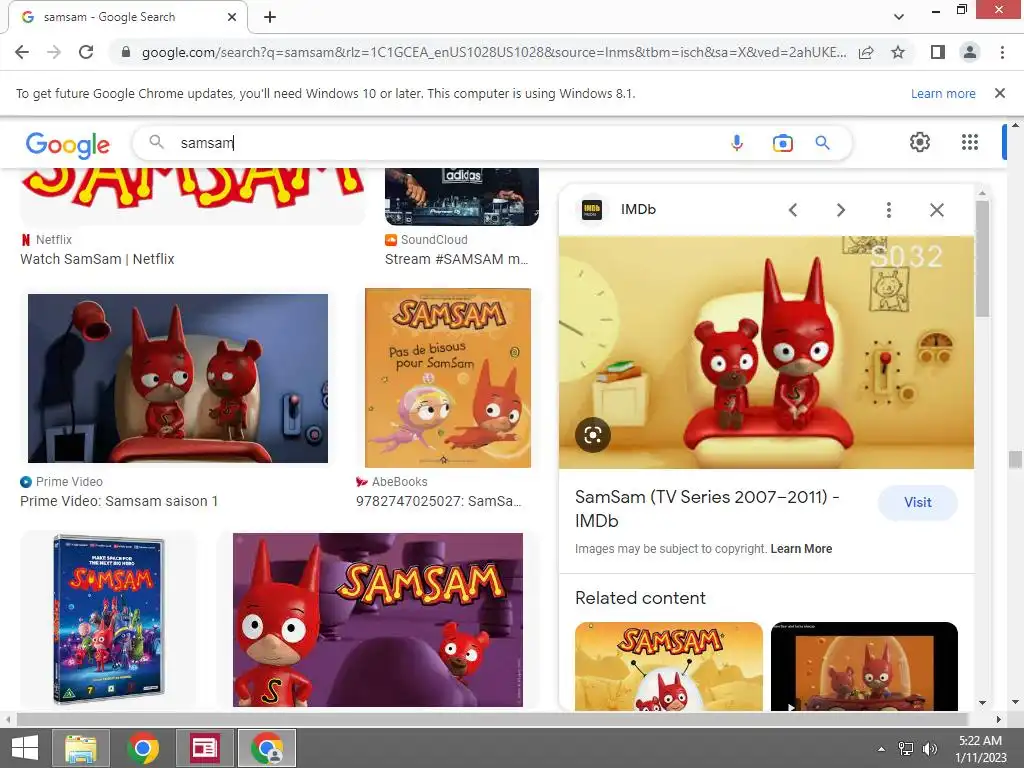Click the Visit button
1024x768 pixels.
pyautogui.click(x=918, y=502)
